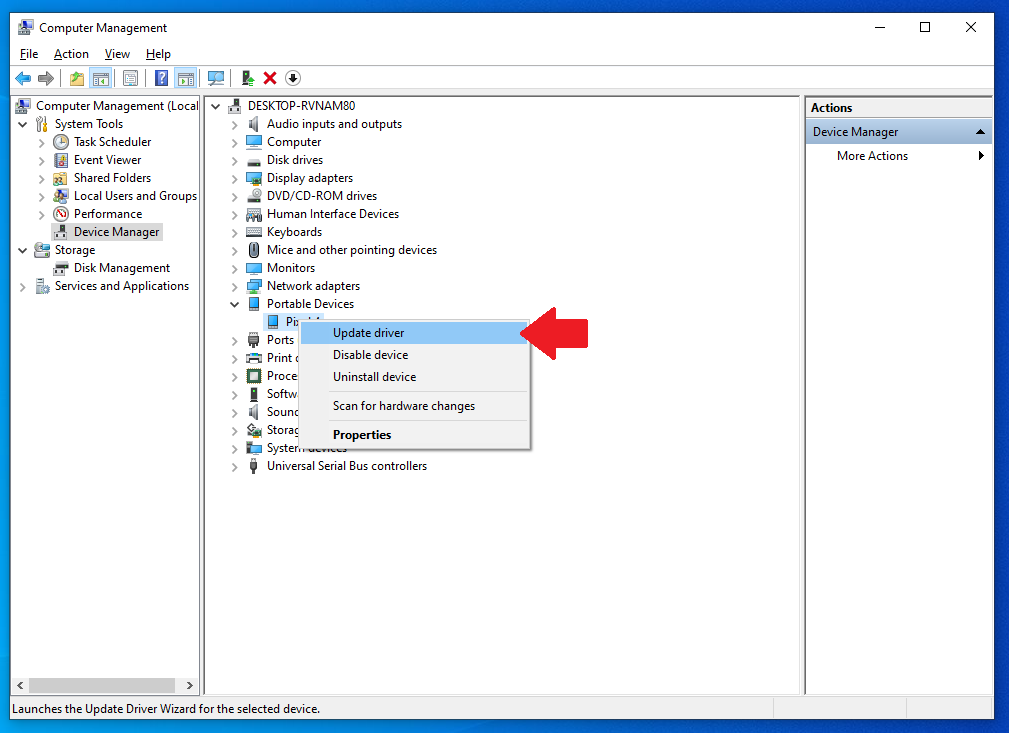The width and height of the screenshot is (1009, 733).
Task: Select Update driver from context menu
Action: 368,333
